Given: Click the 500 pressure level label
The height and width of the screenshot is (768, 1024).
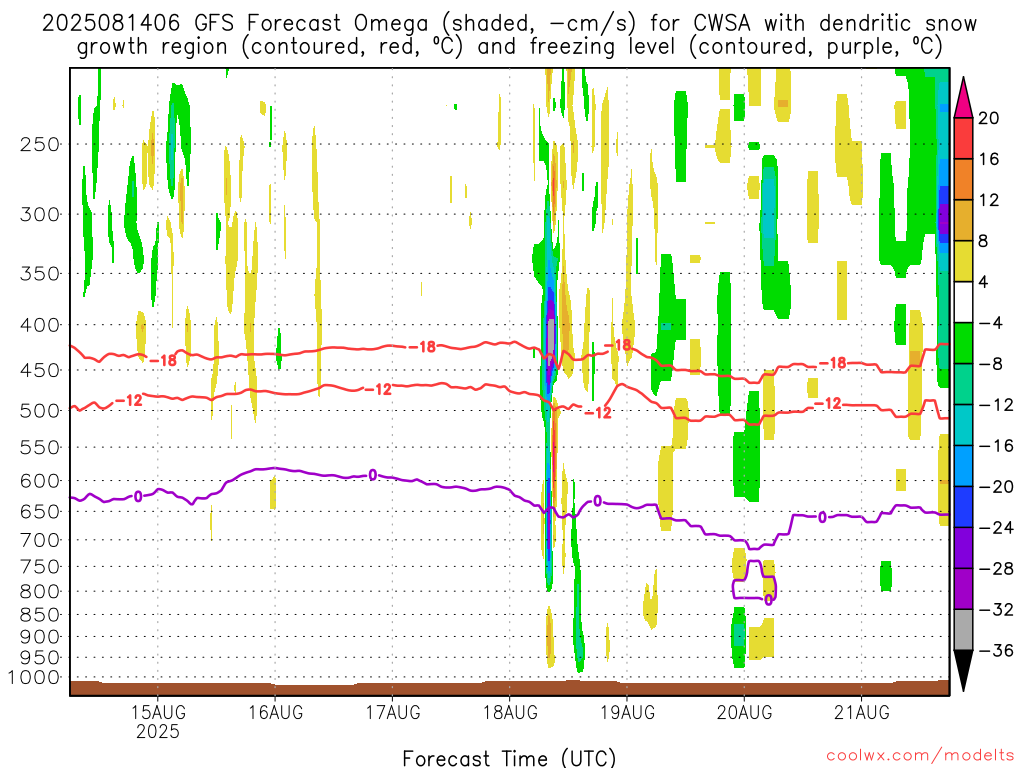Looking at the screenshot, I should [x=40, y=411].
